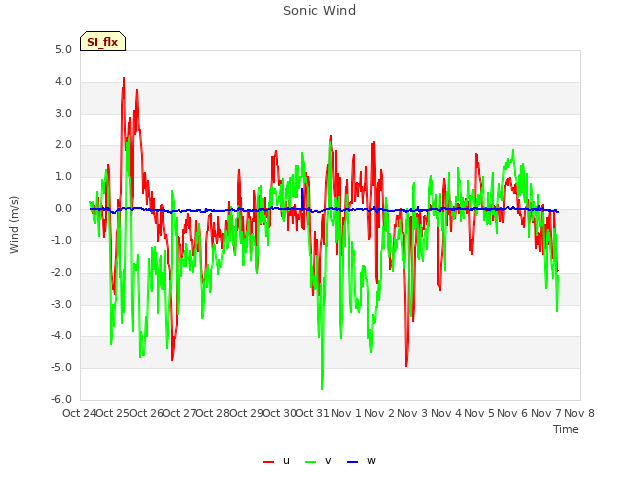Click the Wind (m/s) y-axis label
This screenshot has width=640, height=480.
tap(14, 225)
